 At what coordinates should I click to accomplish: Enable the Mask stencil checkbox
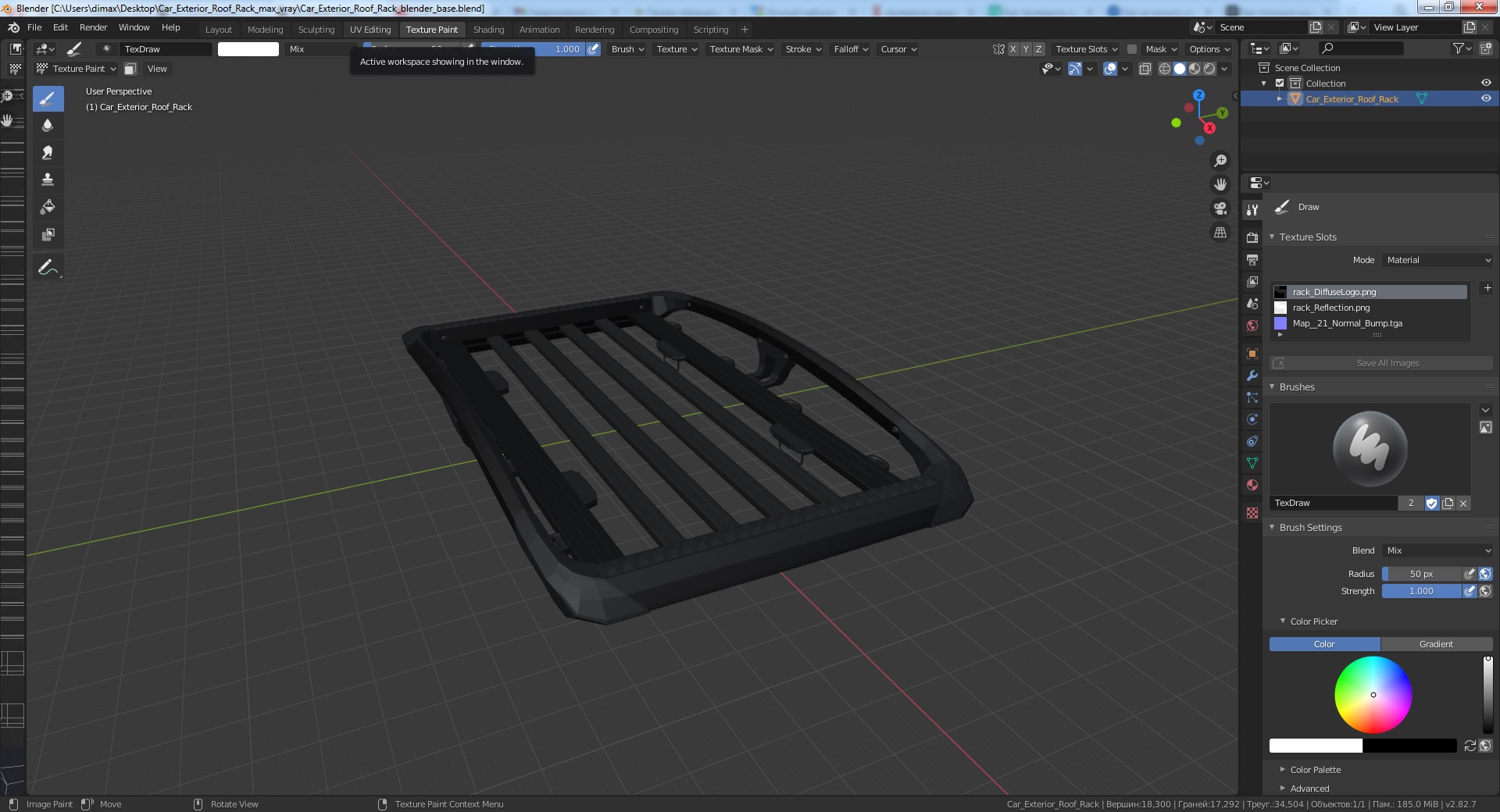click(1132, 49)
